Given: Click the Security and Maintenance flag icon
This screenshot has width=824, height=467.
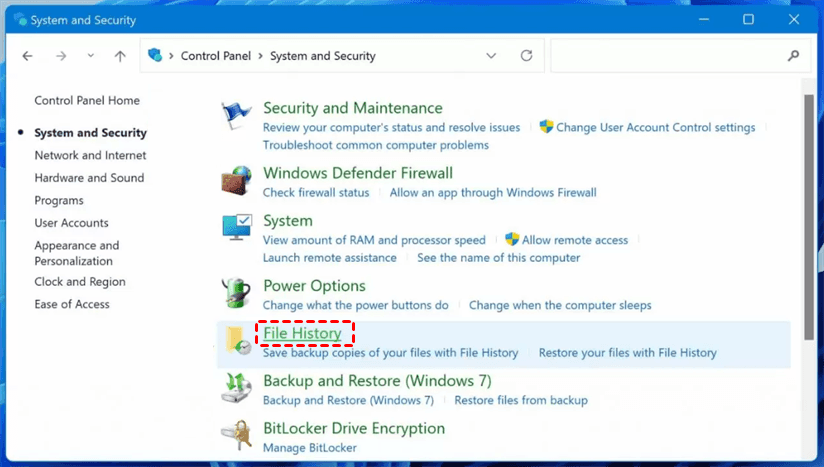Looking at the screenshot, I should tap(236, 115).
